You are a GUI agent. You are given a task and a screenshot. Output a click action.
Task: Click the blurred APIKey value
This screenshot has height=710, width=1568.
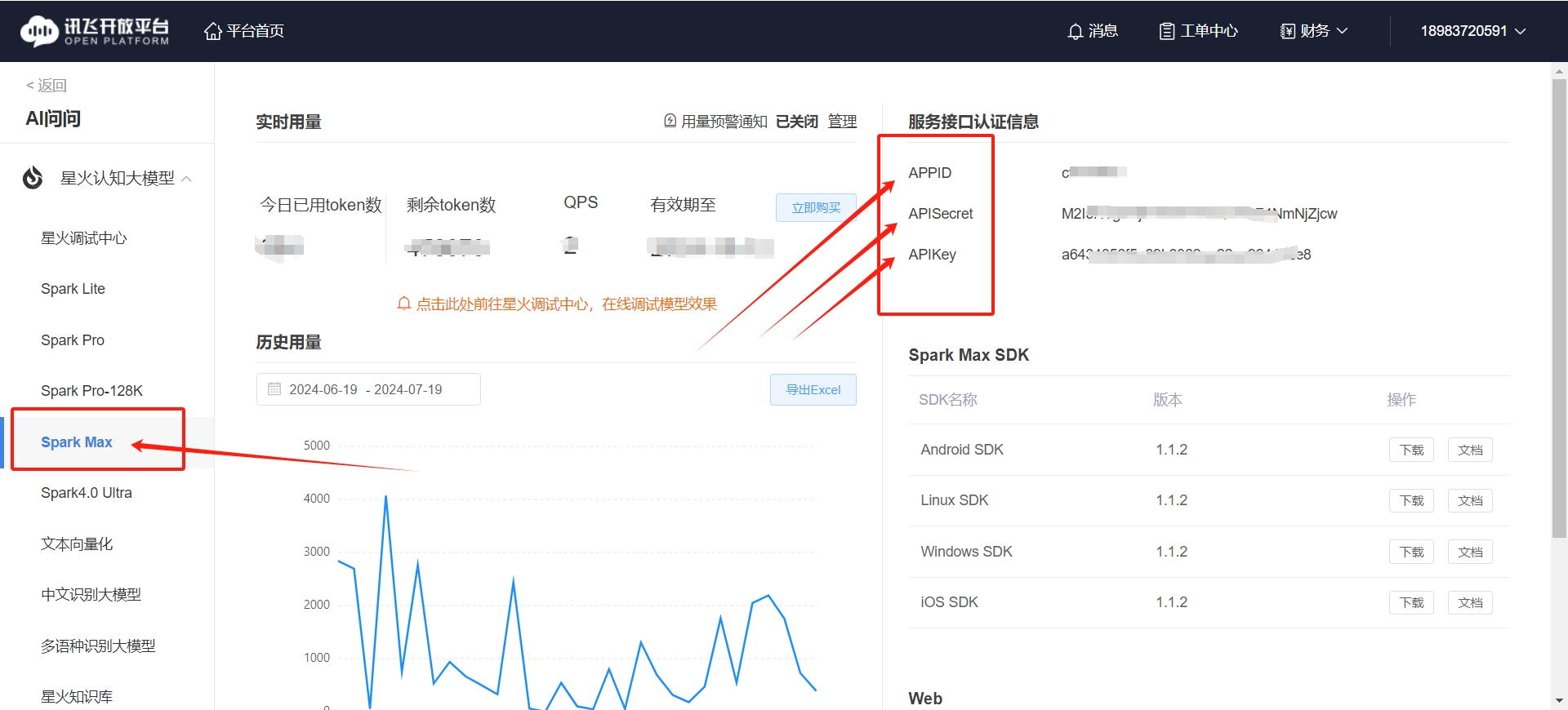pyautogui.click(x=1186, y=255)
